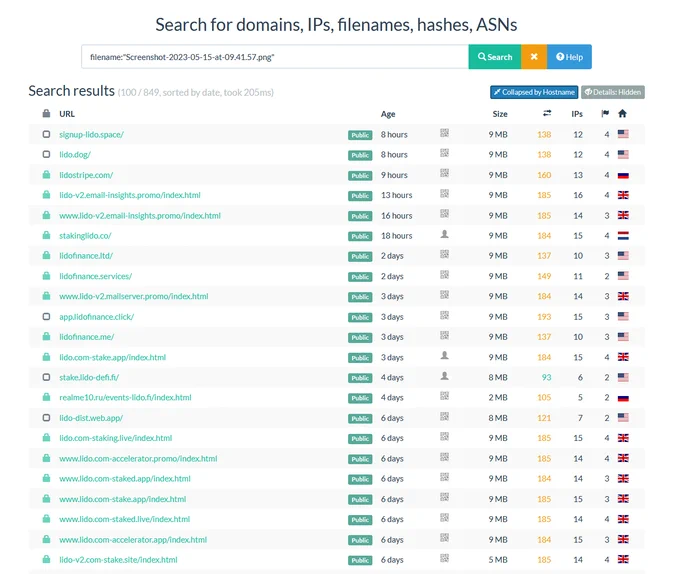Viewport: 680px width, 574px height.
Task: Click the UK flag in lido-v2.com-stake.site row
Action: tap(623, 559)
